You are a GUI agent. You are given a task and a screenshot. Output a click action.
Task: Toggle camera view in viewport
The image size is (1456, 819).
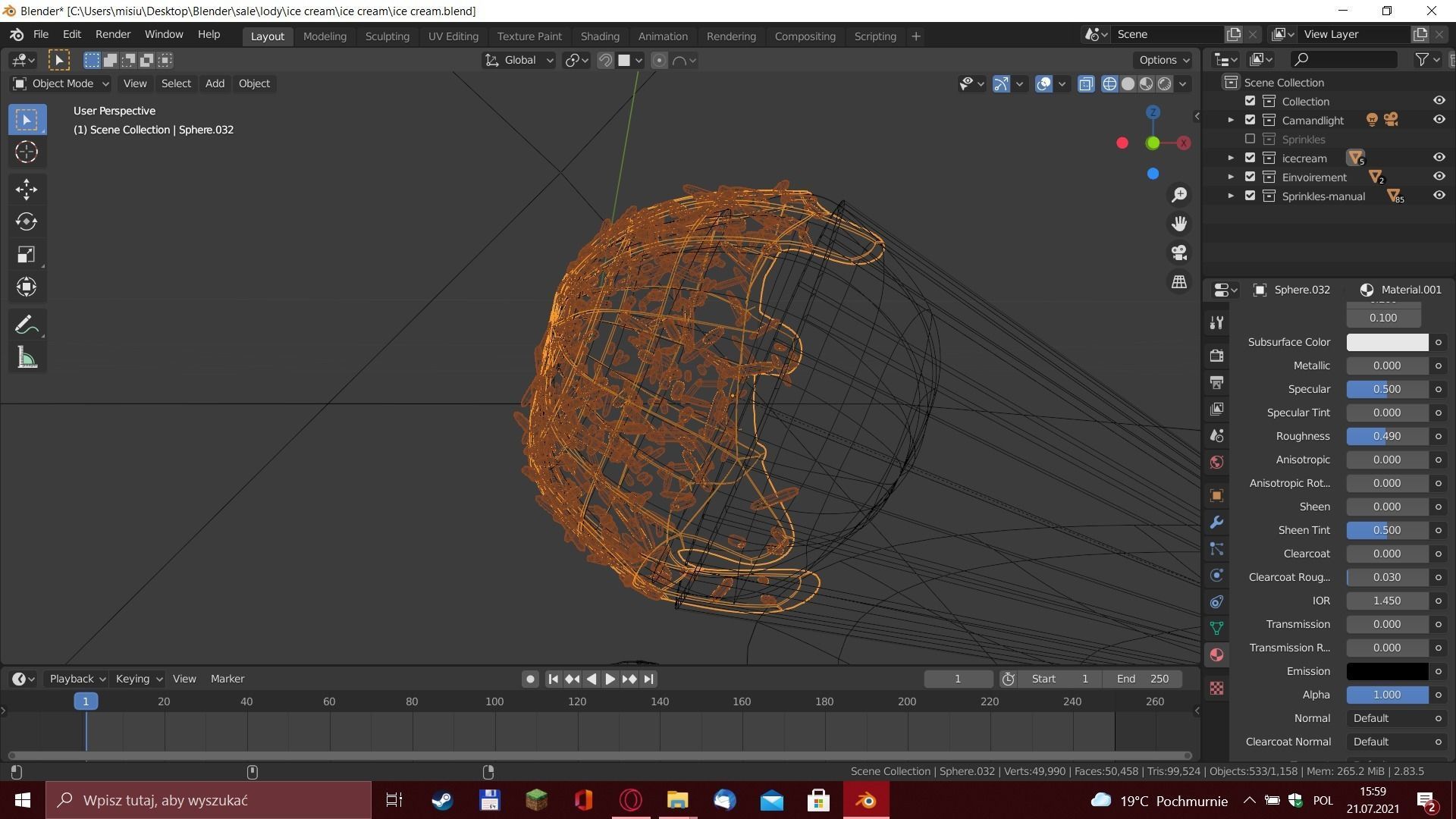1179,253
